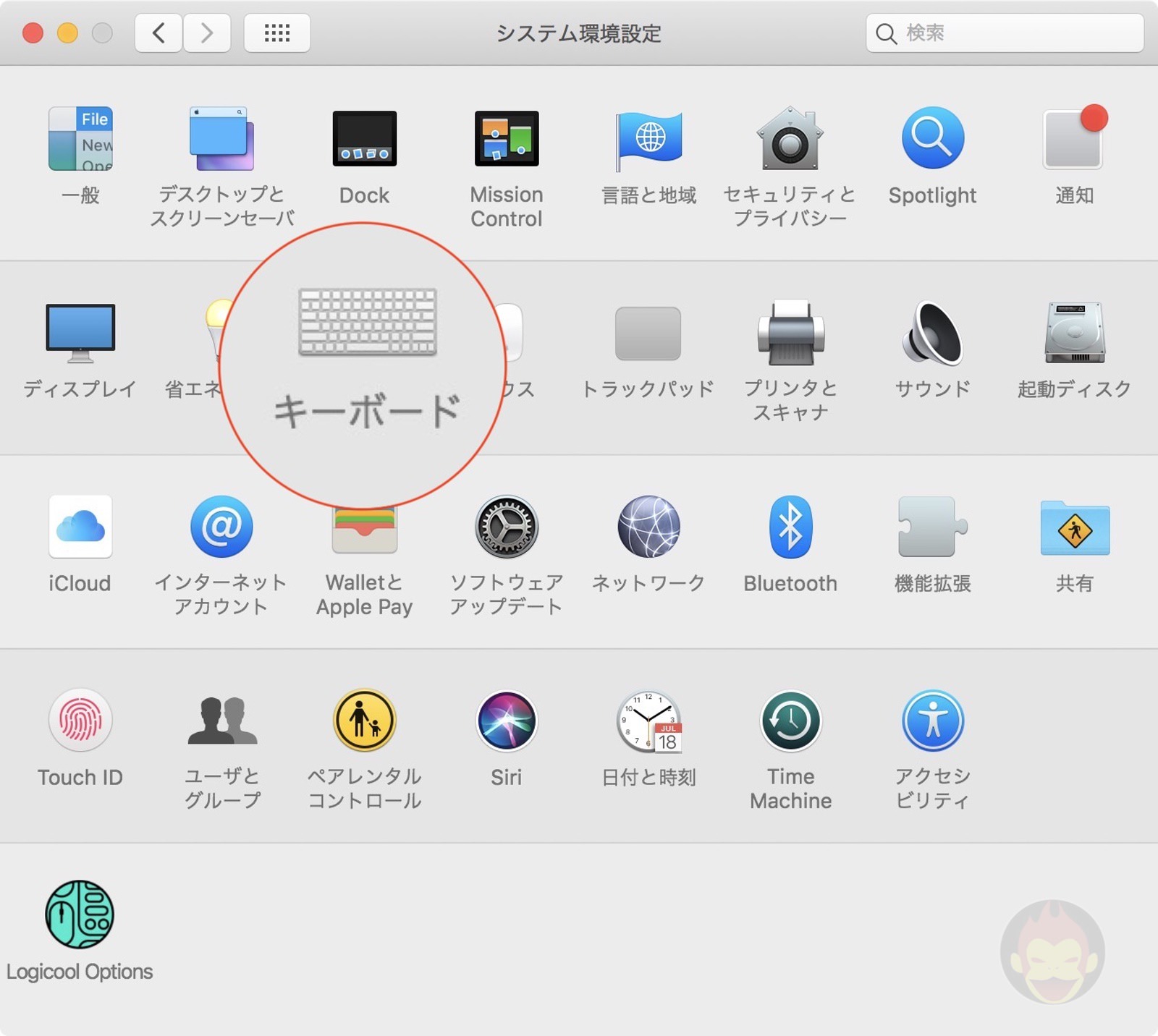Open Wallet と Apple Pay settings

point(364,527)
